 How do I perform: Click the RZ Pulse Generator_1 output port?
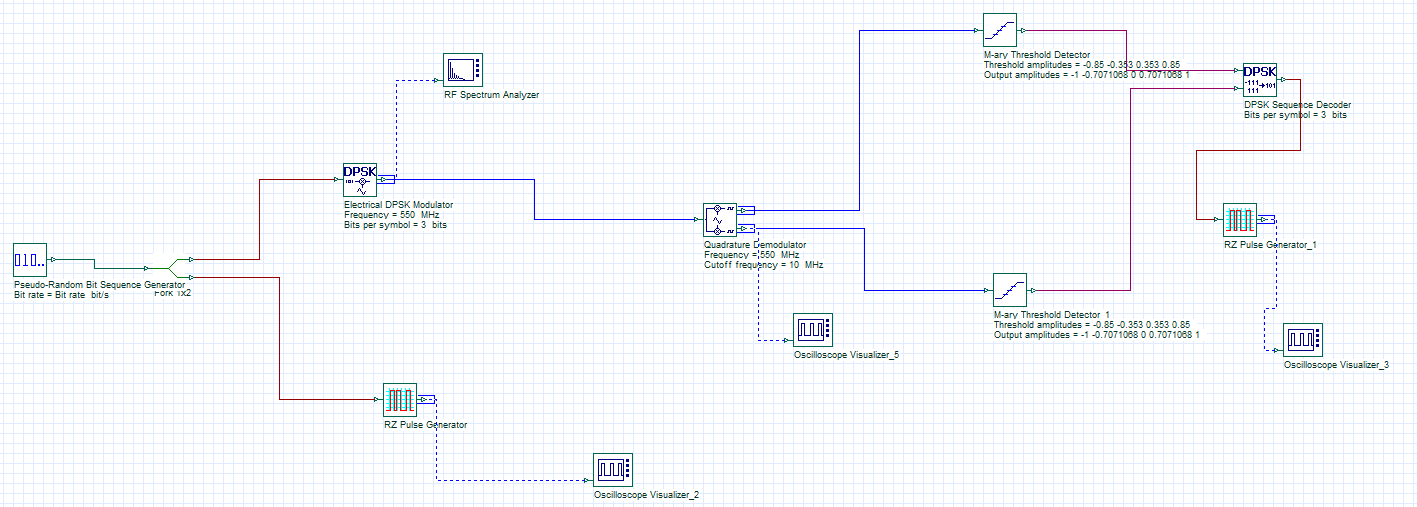pyautogui.click(x=1266, y=220)
